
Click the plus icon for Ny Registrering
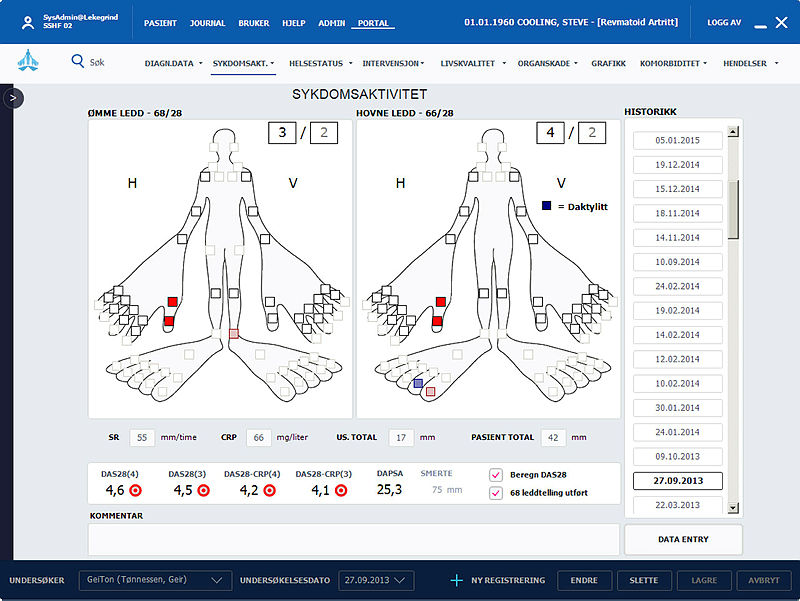point(457,580)
